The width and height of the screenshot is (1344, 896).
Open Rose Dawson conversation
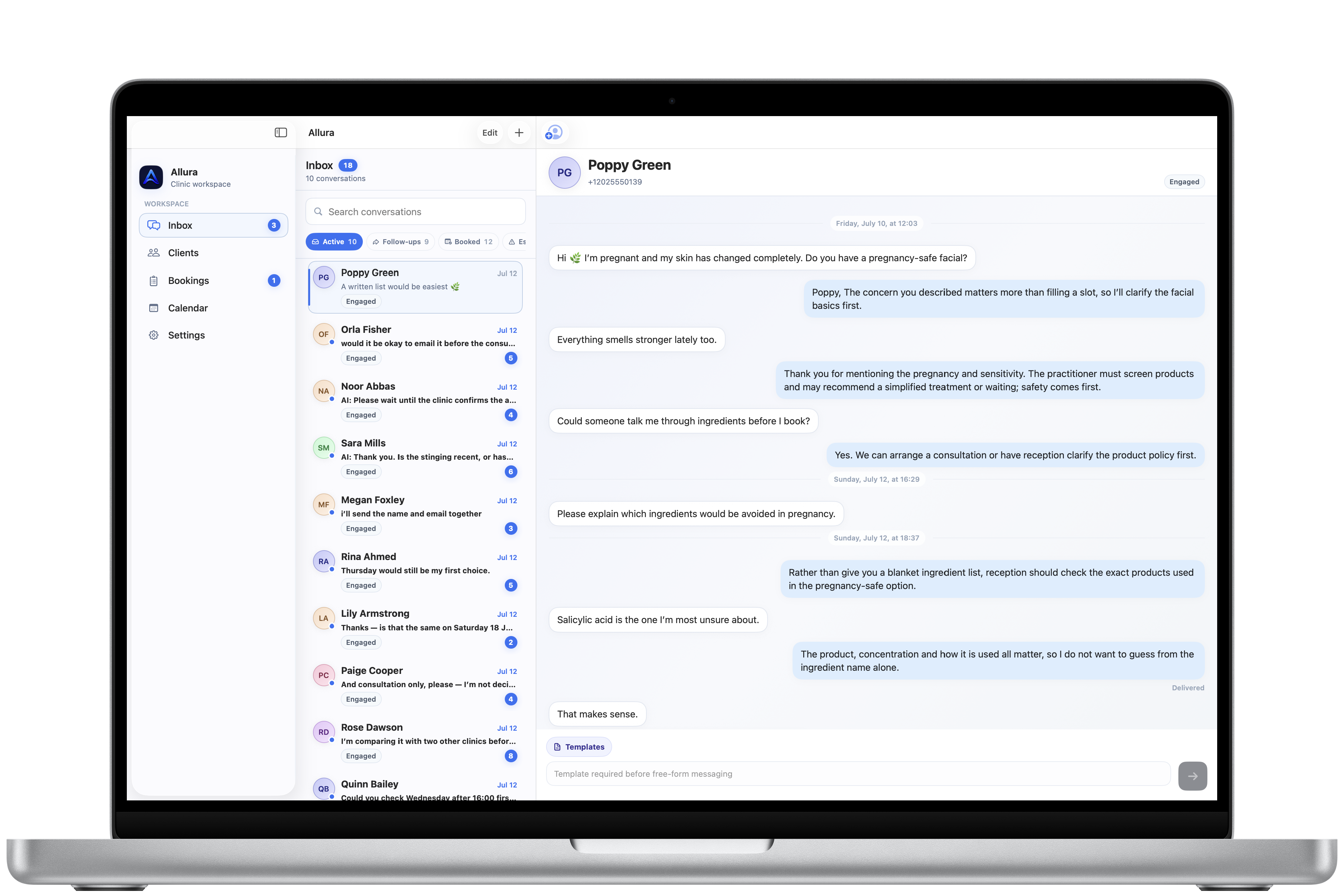416,741
